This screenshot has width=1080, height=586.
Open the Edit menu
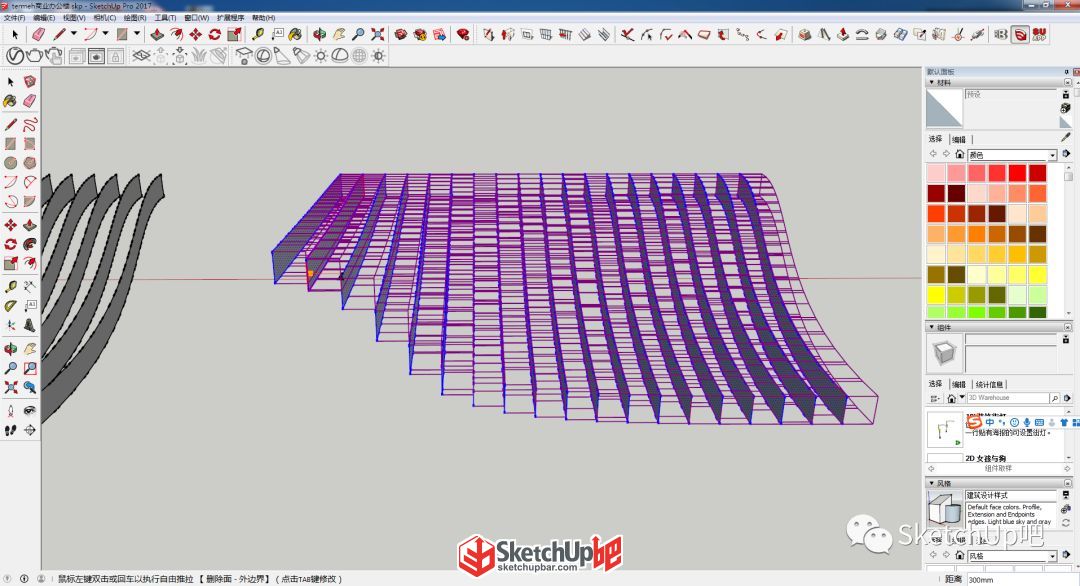click(44, 18)
